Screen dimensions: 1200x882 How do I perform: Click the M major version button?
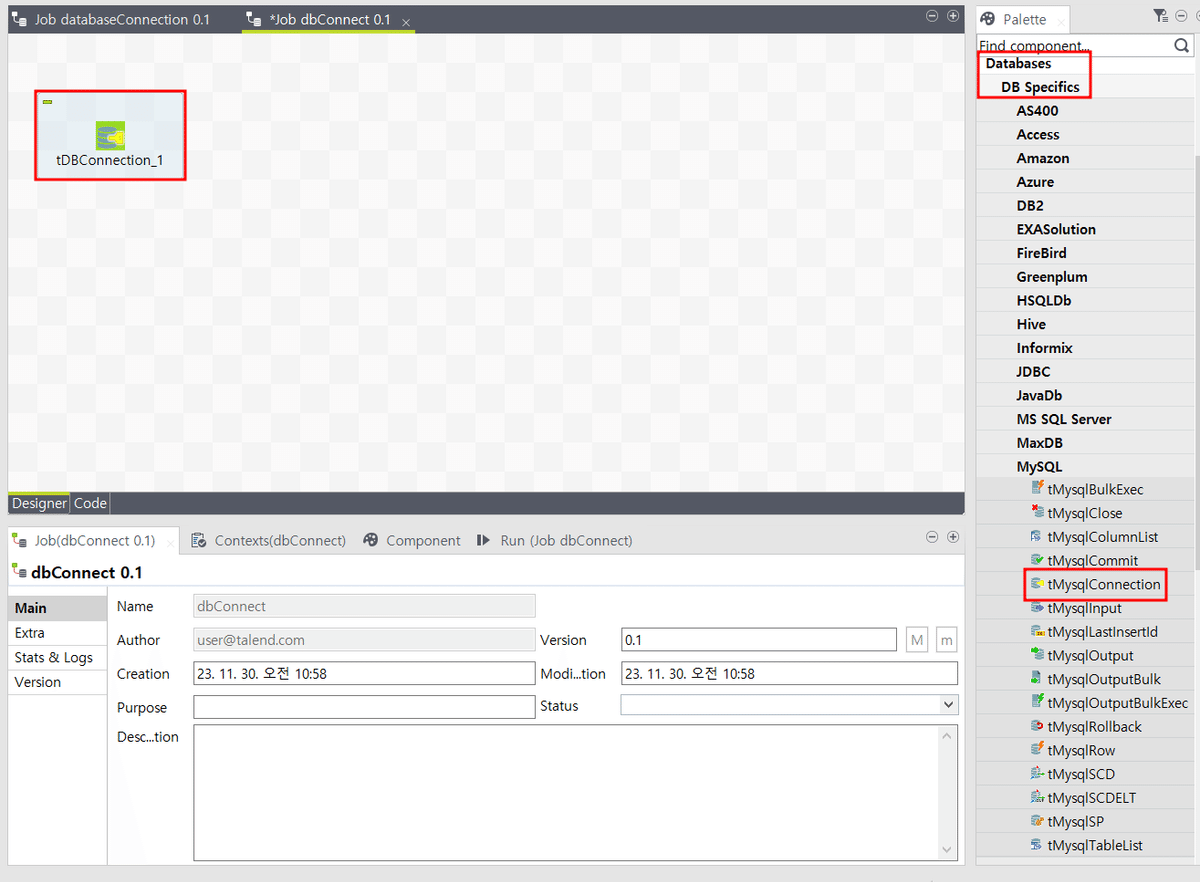(x=917, y=640)
